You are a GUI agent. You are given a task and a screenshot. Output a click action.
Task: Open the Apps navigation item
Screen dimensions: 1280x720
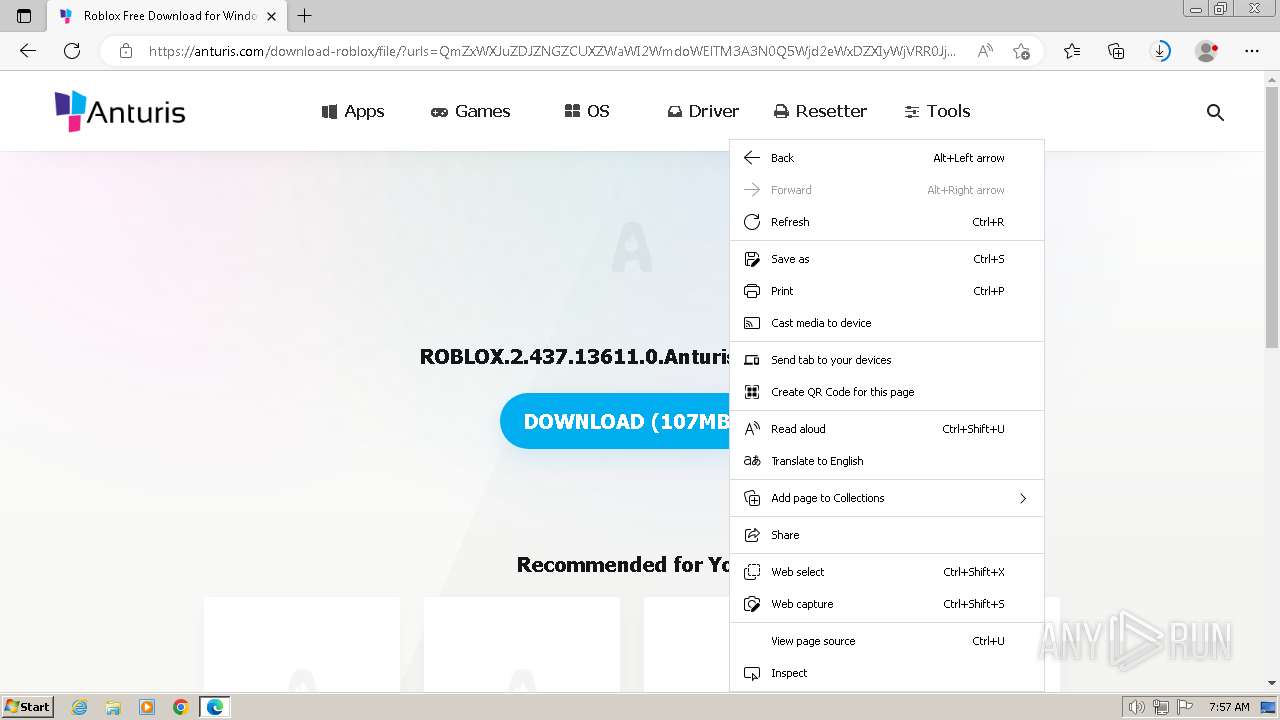tap(353, 111)
